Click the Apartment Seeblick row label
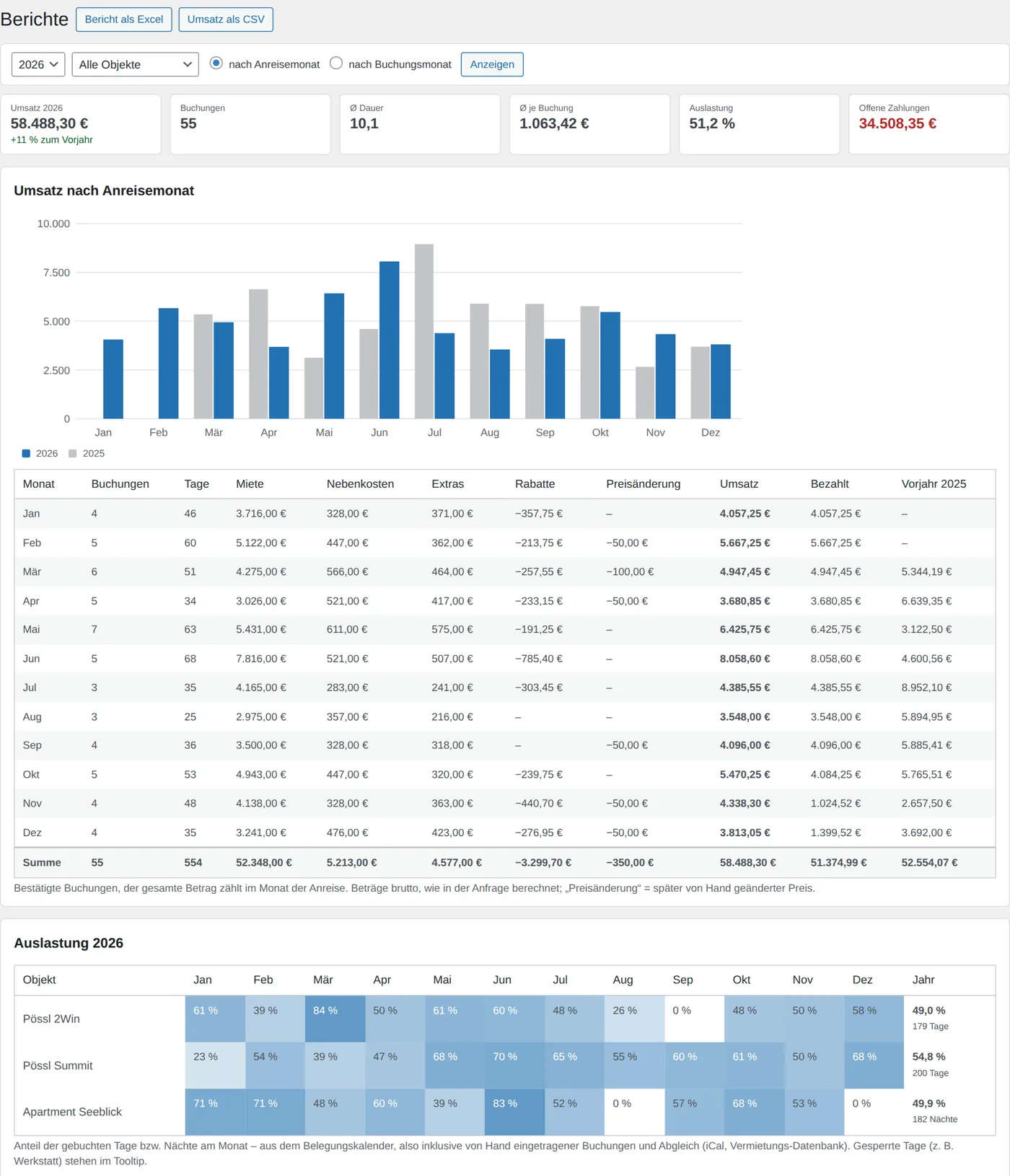The height and width of the screenshot is (1176, 1010). 72,1112
